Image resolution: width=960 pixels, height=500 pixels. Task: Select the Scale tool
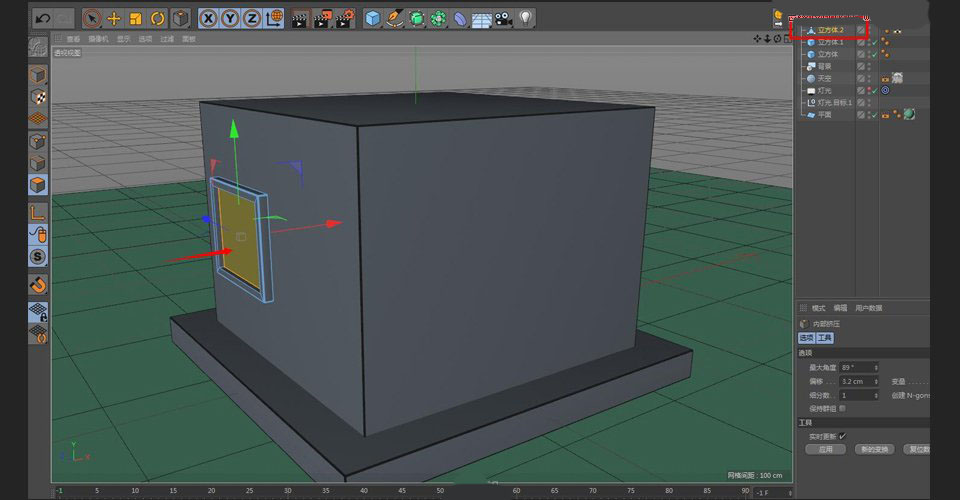click(x=135, y=18)
